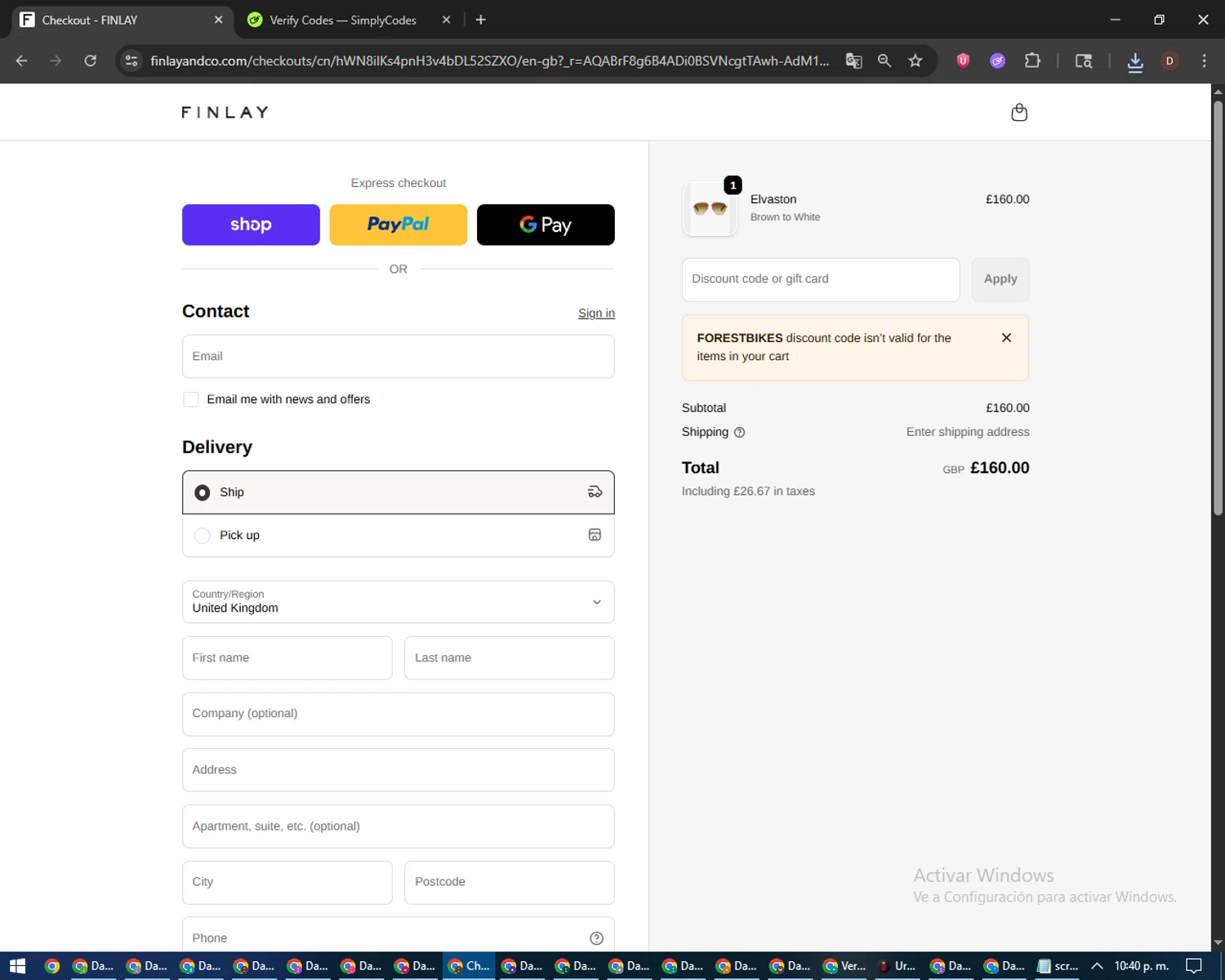Open the Ver... Chrome taskbar window
The width and height of the screenshot is (1225, 980).
coord(844,966)
